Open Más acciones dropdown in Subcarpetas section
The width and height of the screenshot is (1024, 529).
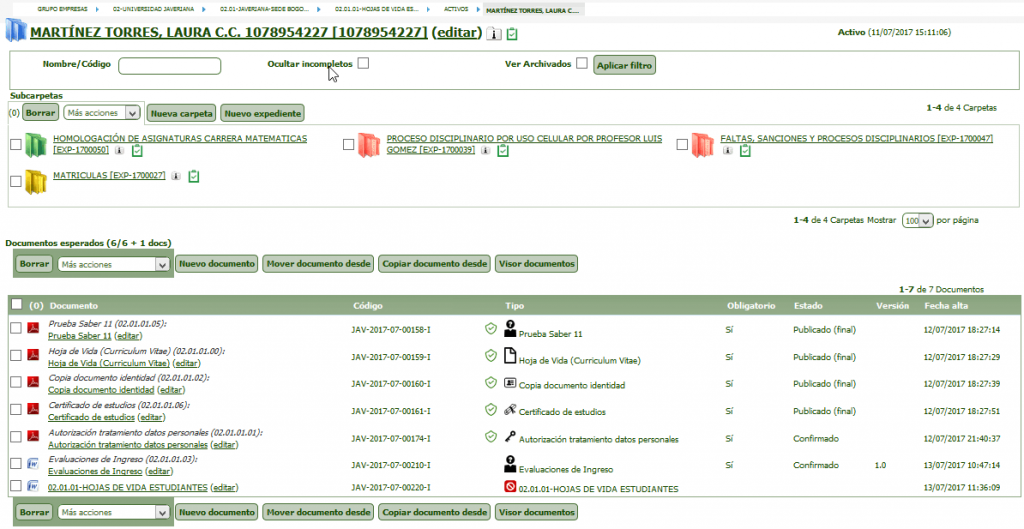tap(102, 113)
